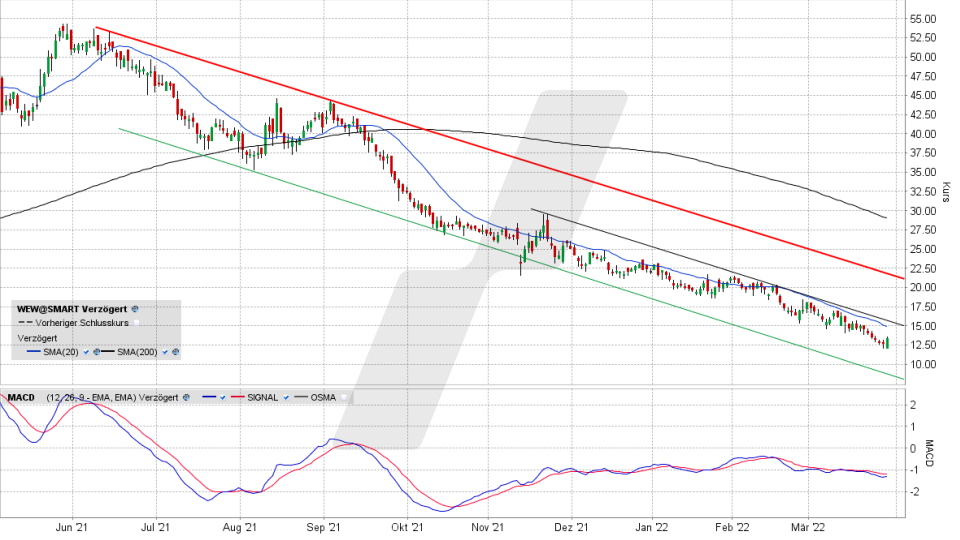The image size is (960, 540).
Task: Click the Mär '22 date axis label
Action: pos(808,527)
